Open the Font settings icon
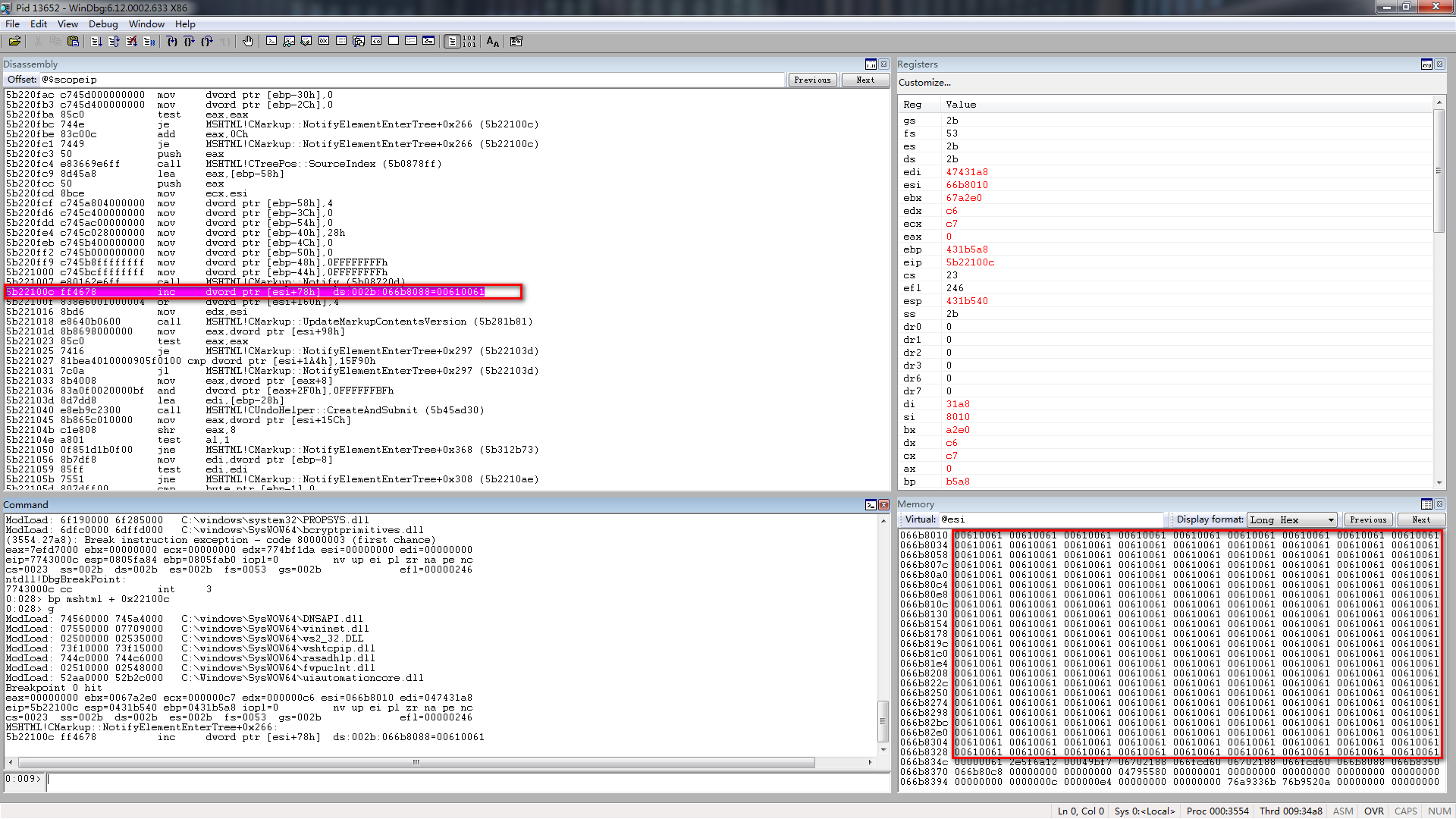Viewport: 1456px width, 819px height. pos(493,42)
